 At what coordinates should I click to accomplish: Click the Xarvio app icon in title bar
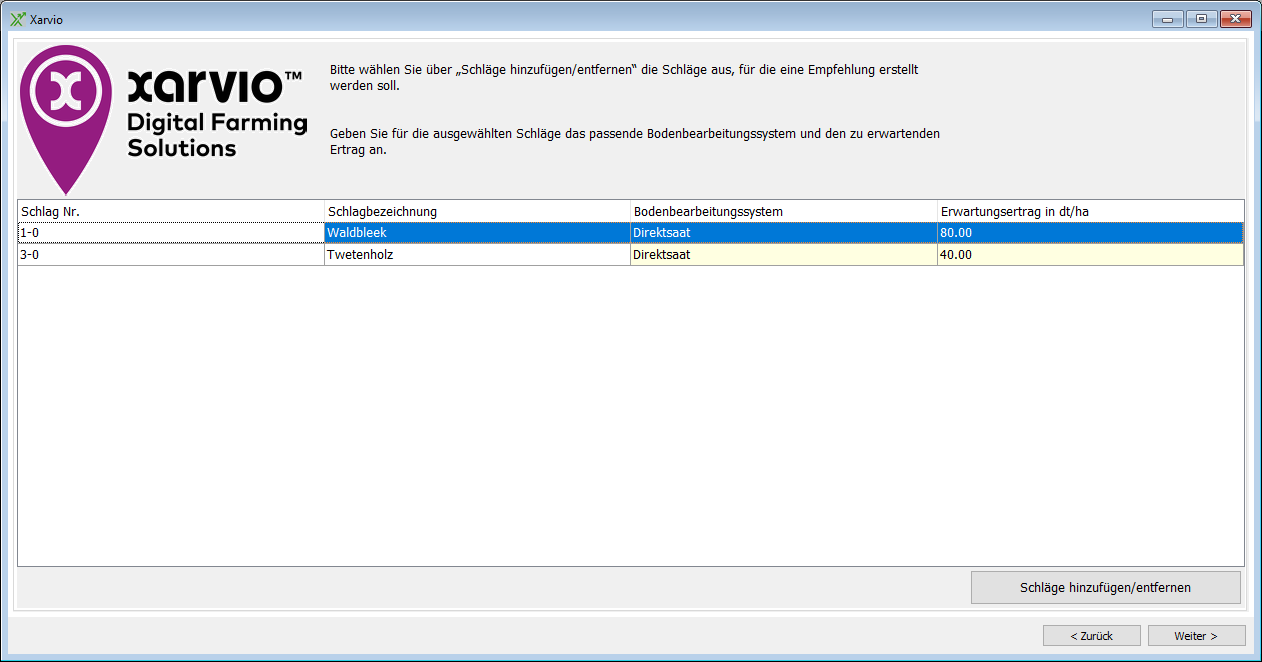pyautogui.click(x=17, y=19)
